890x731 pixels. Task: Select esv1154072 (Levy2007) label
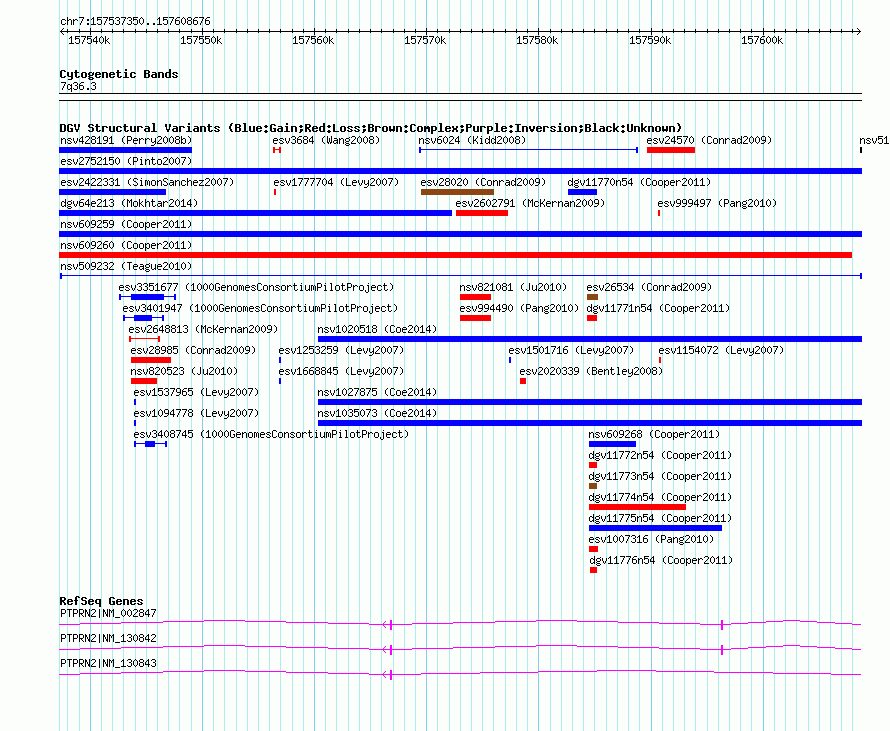[x=721, y=350]
